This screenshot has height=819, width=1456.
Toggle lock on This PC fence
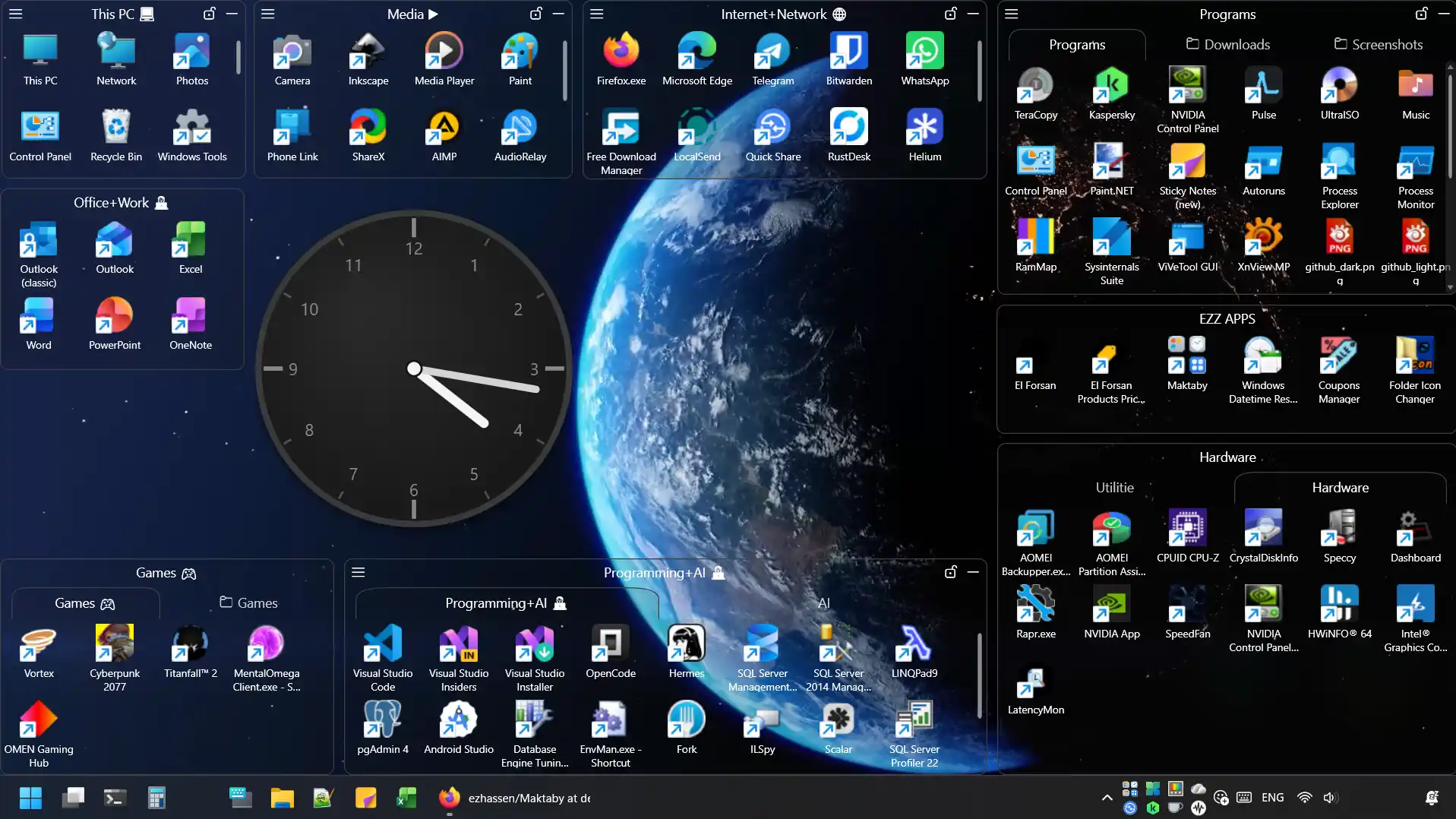(210, 14)
